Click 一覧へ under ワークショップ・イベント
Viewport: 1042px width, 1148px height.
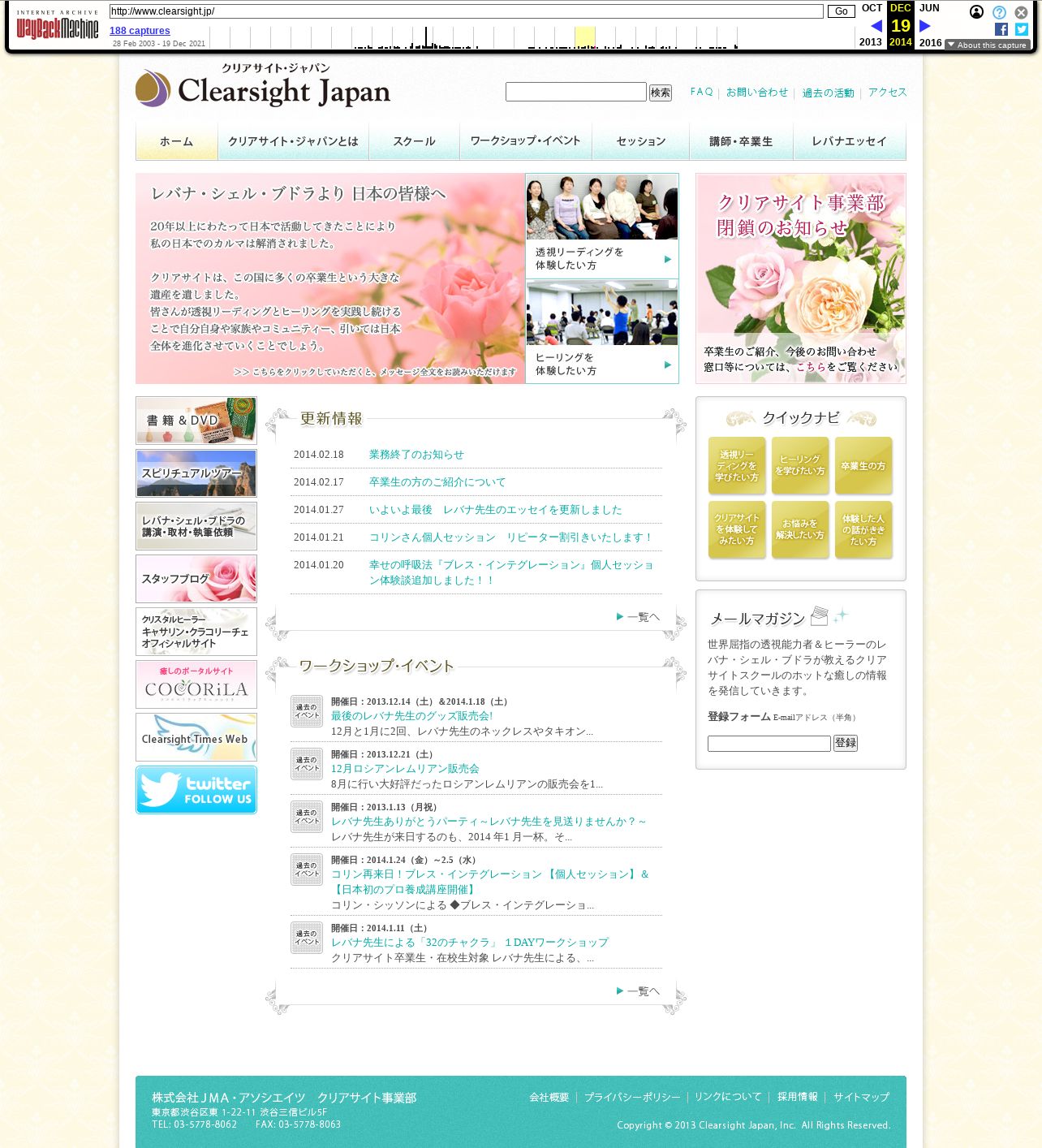(x=639, y=991)
